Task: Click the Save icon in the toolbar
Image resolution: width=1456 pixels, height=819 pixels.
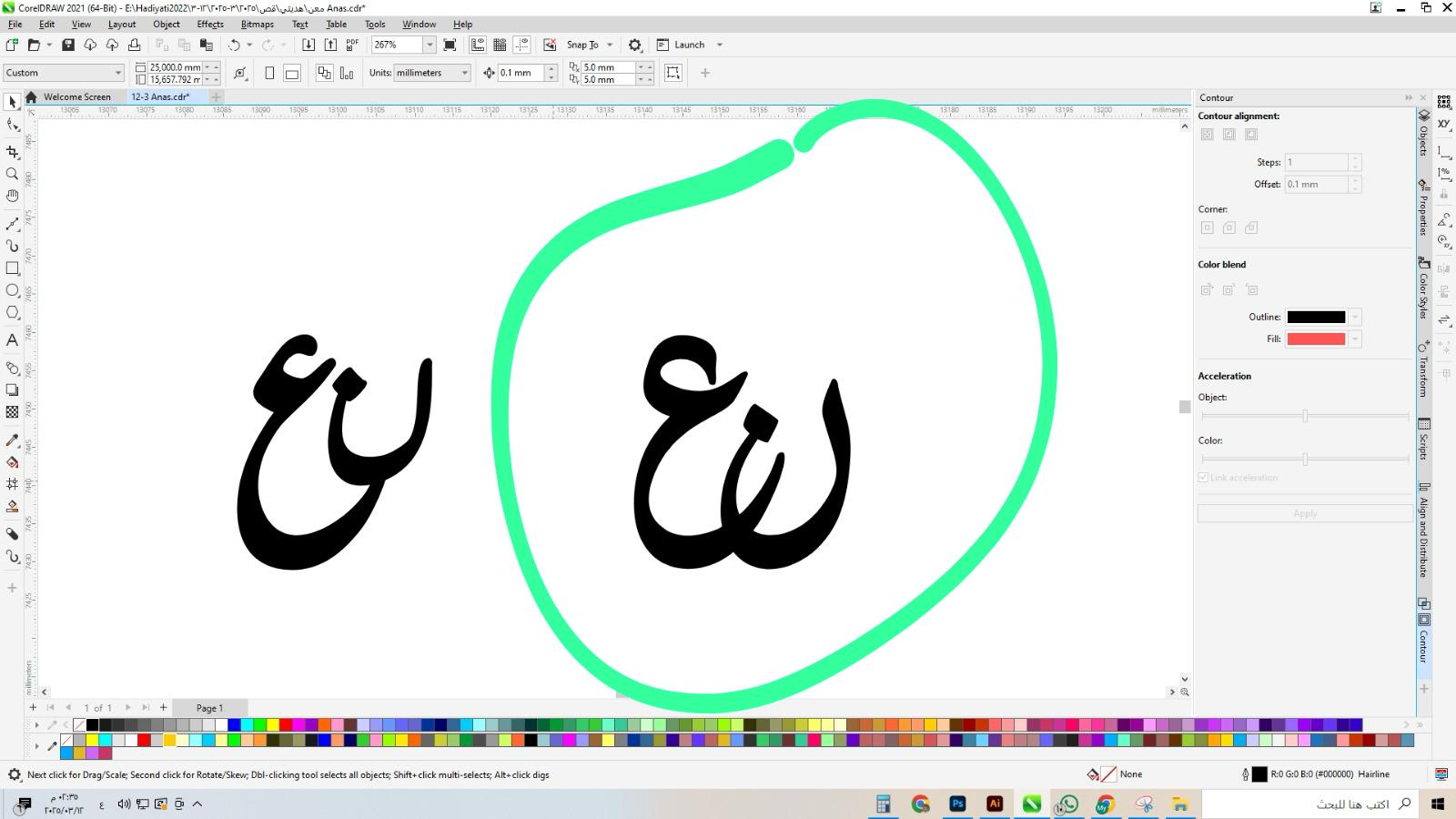Action: 67,45
